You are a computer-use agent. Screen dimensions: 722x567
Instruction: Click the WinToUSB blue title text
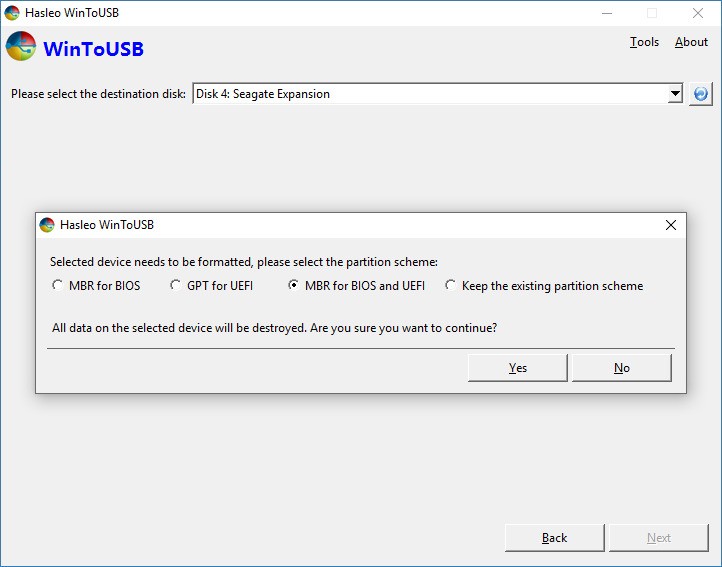point(93,49)
